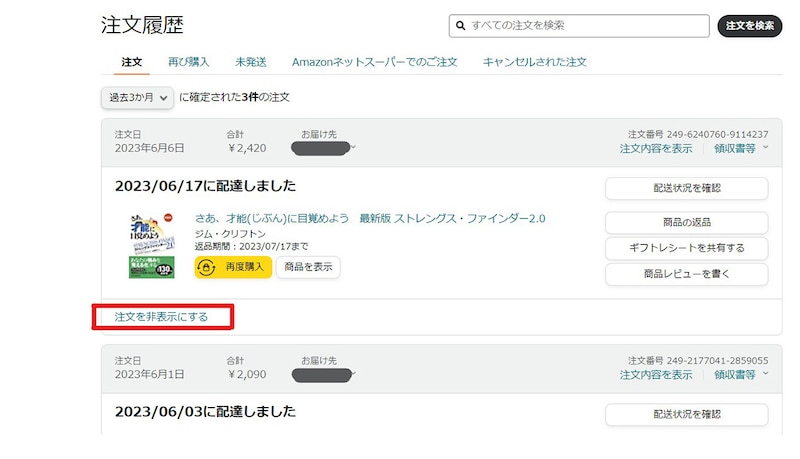Open the 未発送 tab
The height and width of the screenshot is (459, 800).
250,62
